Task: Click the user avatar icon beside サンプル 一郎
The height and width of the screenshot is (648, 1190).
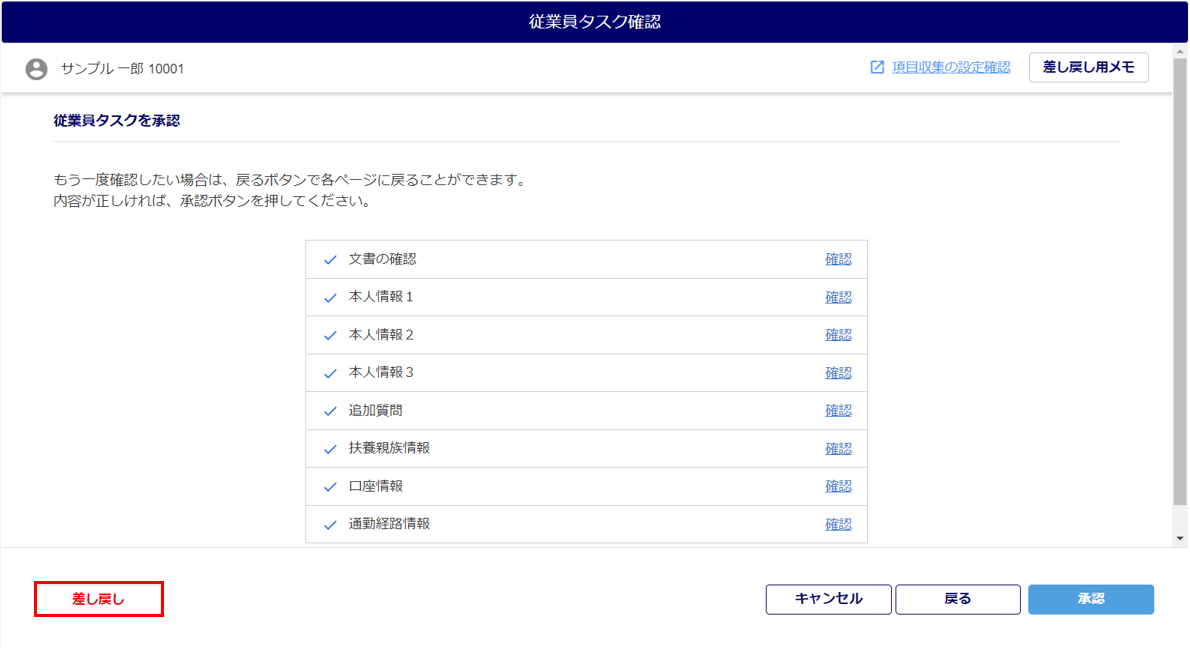Action: (36, 69)
